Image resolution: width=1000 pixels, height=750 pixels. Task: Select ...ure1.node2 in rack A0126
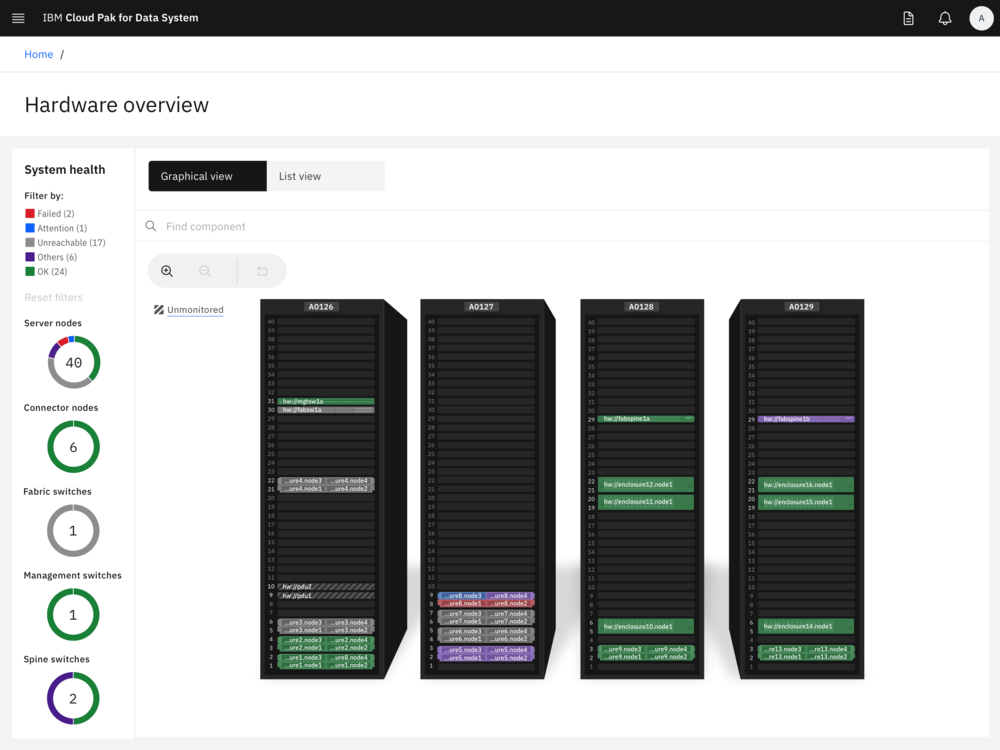coord(350,665)
